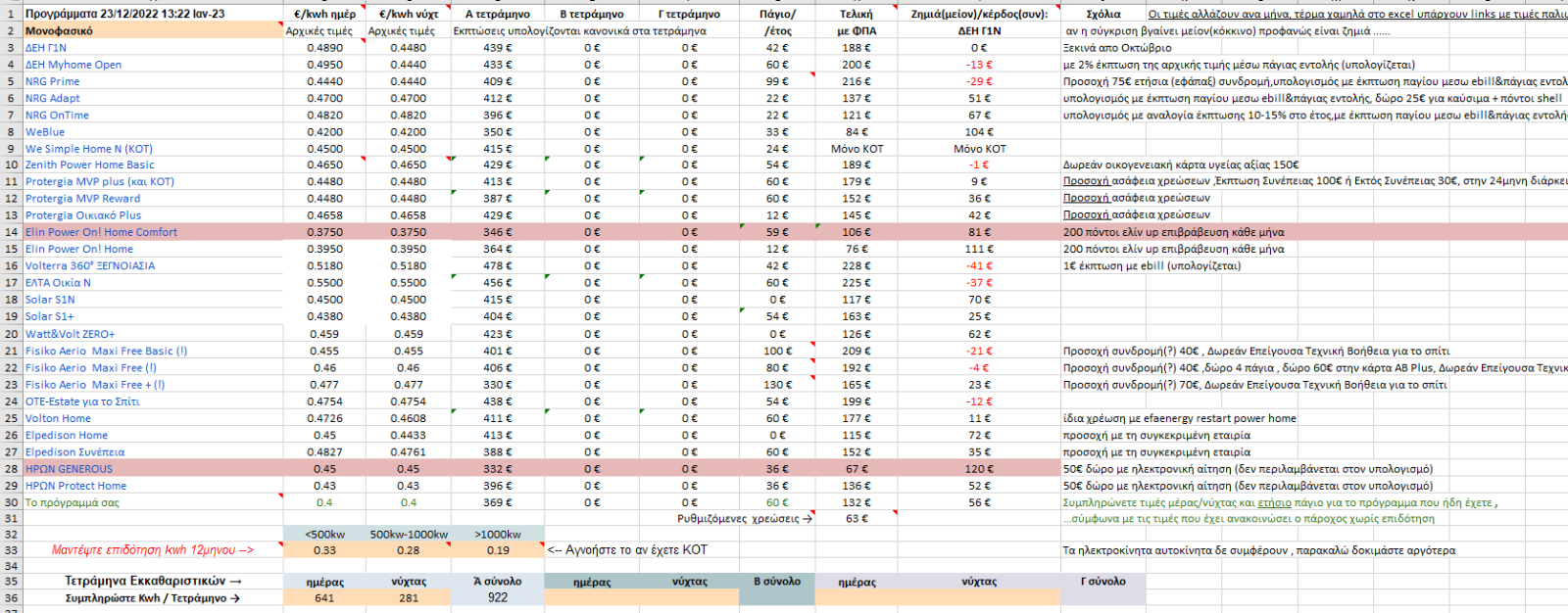Click the 0.33 subsidy cell under <500kw

[x=324, y=550]
